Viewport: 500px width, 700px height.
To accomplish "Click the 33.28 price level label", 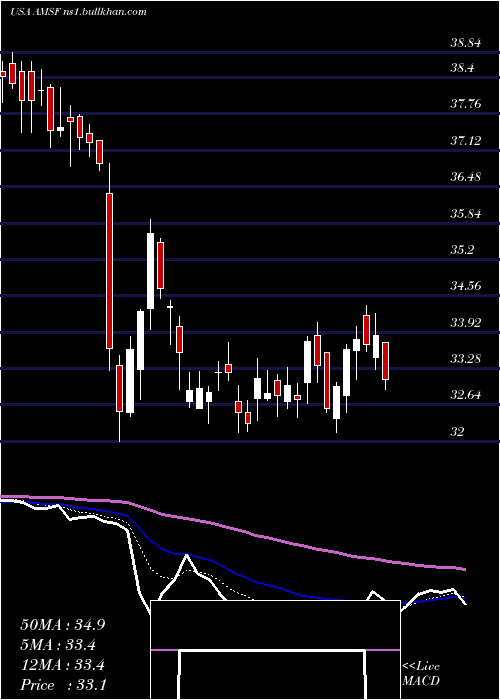I will (x=466, y=358).
